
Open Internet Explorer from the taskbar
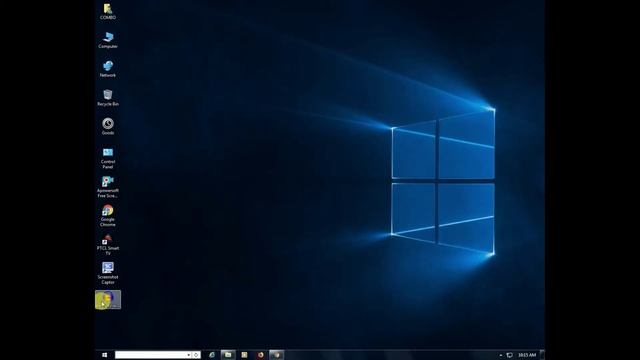click(212, 355)
